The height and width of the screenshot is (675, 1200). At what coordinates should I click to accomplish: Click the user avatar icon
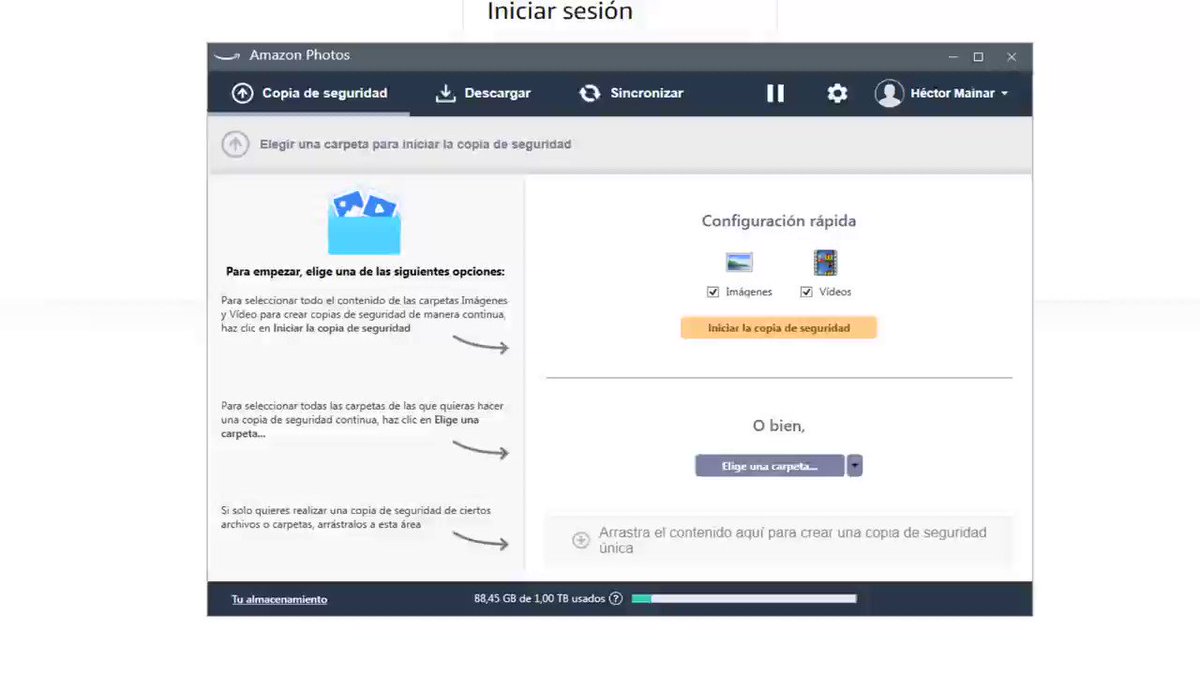pos(889,93)
